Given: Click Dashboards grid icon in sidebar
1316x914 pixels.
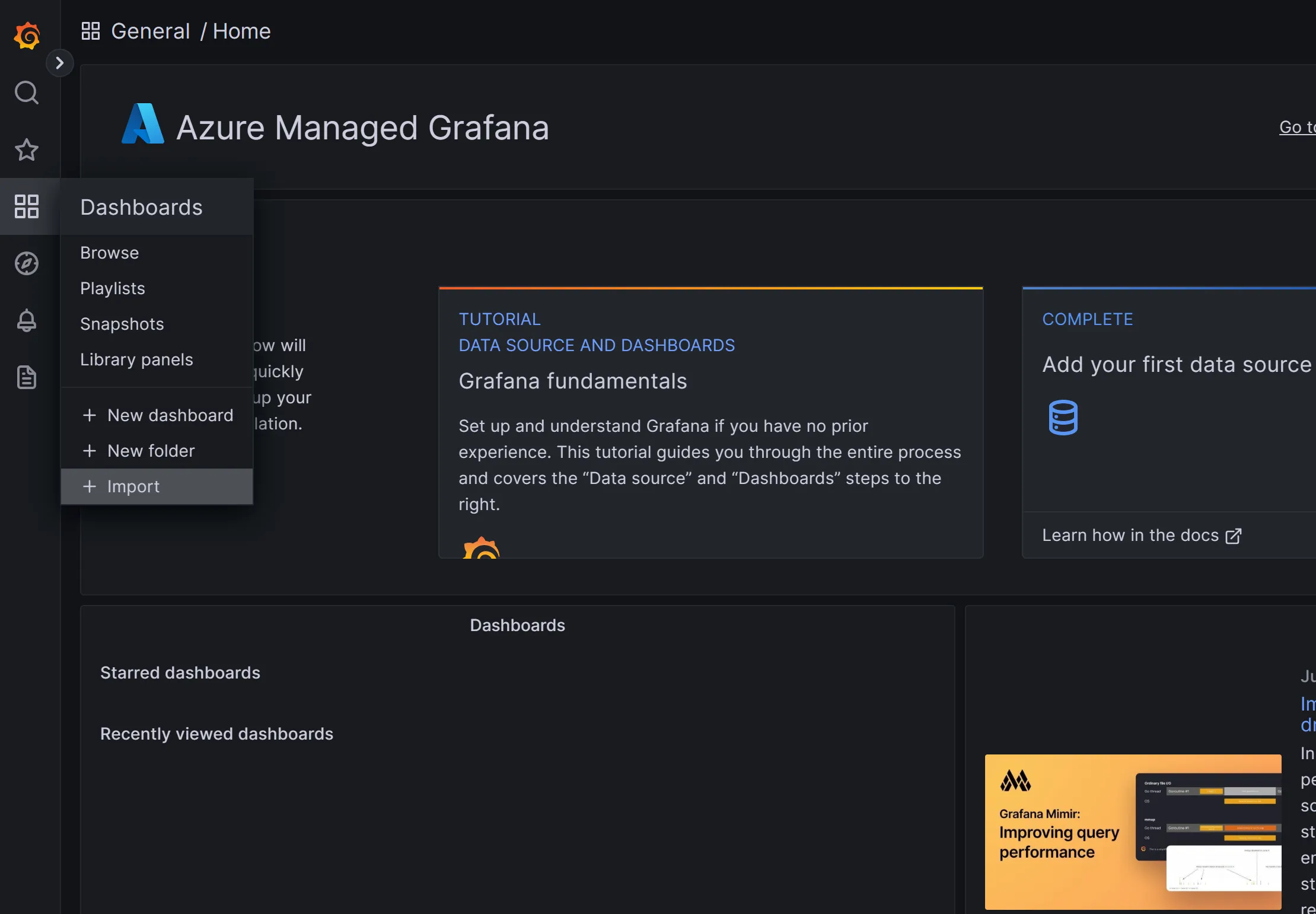Looking at the screenshot, I should [27, 206].
